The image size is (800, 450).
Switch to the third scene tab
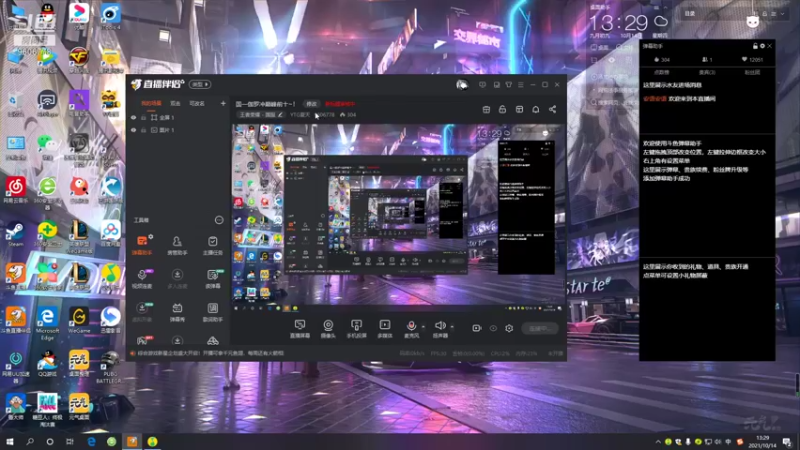coord(197,103)
